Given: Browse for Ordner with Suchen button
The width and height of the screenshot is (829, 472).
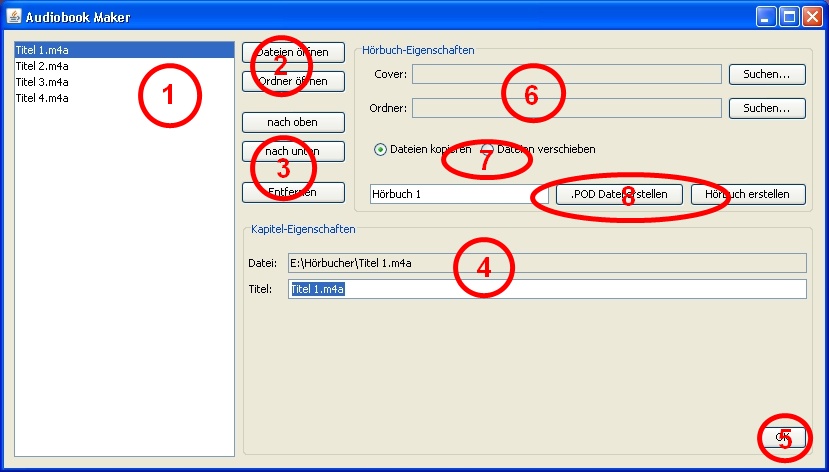Looking at the screenshot, I should click(767, 107).
